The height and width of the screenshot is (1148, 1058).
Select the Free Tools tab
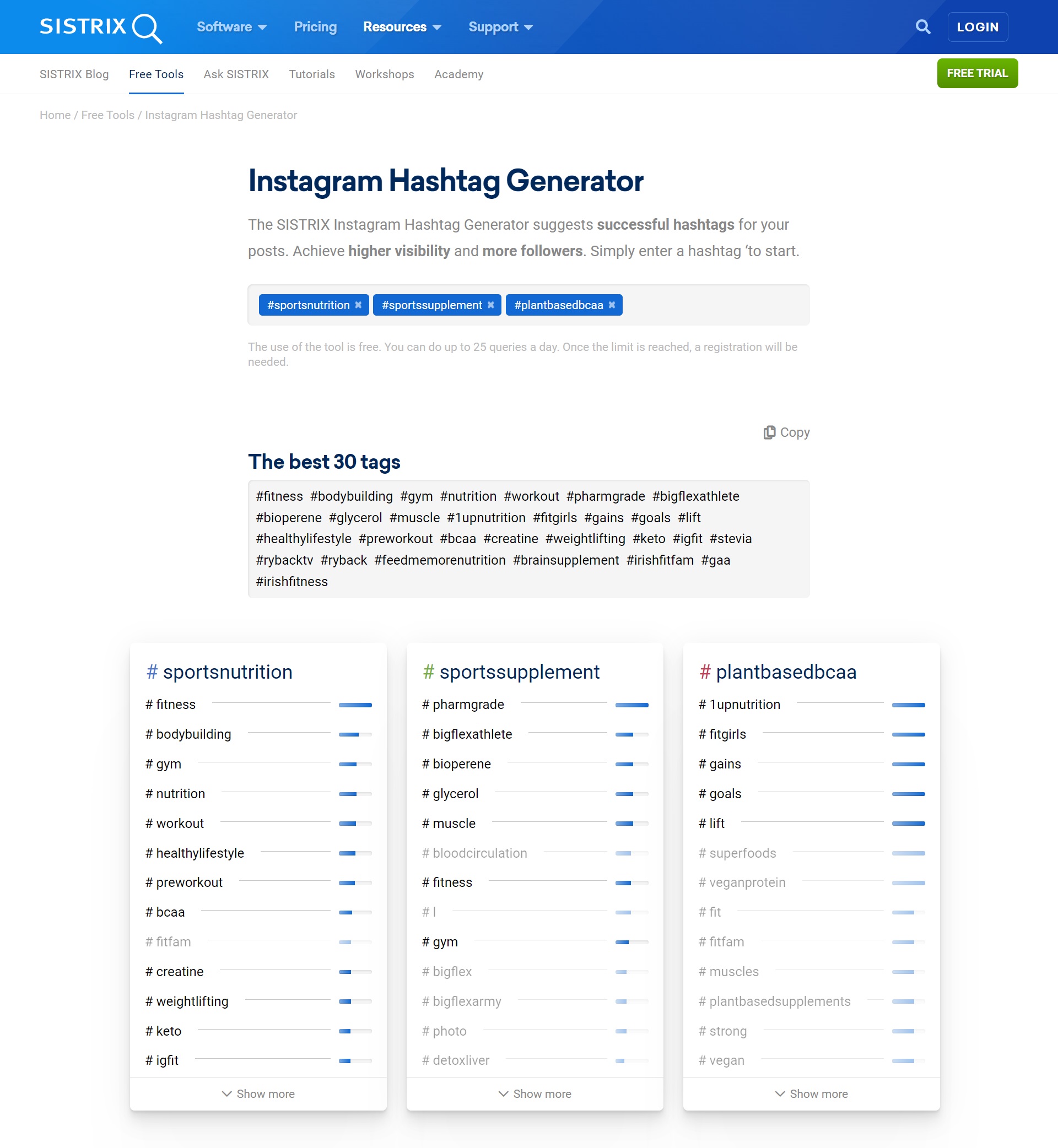(x=156, y=74)
